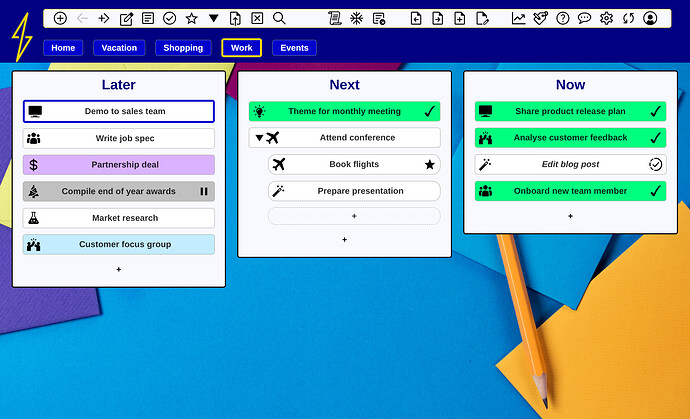Toggle the Edit blog post completion circle
The width and height of the screenshot is (690, 419).
click(655, 164)
